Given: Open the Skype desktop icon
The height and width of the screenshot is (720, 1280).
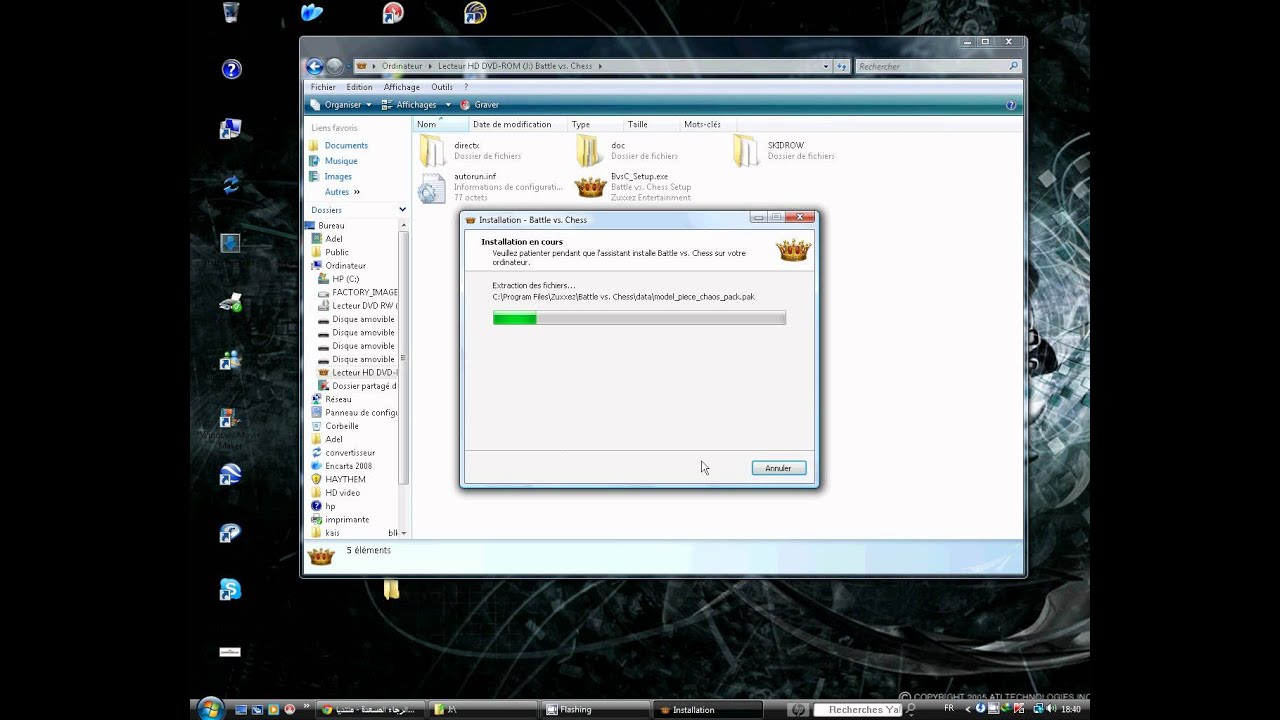Looking at the screenshot, I should click(x=230, y=589).
